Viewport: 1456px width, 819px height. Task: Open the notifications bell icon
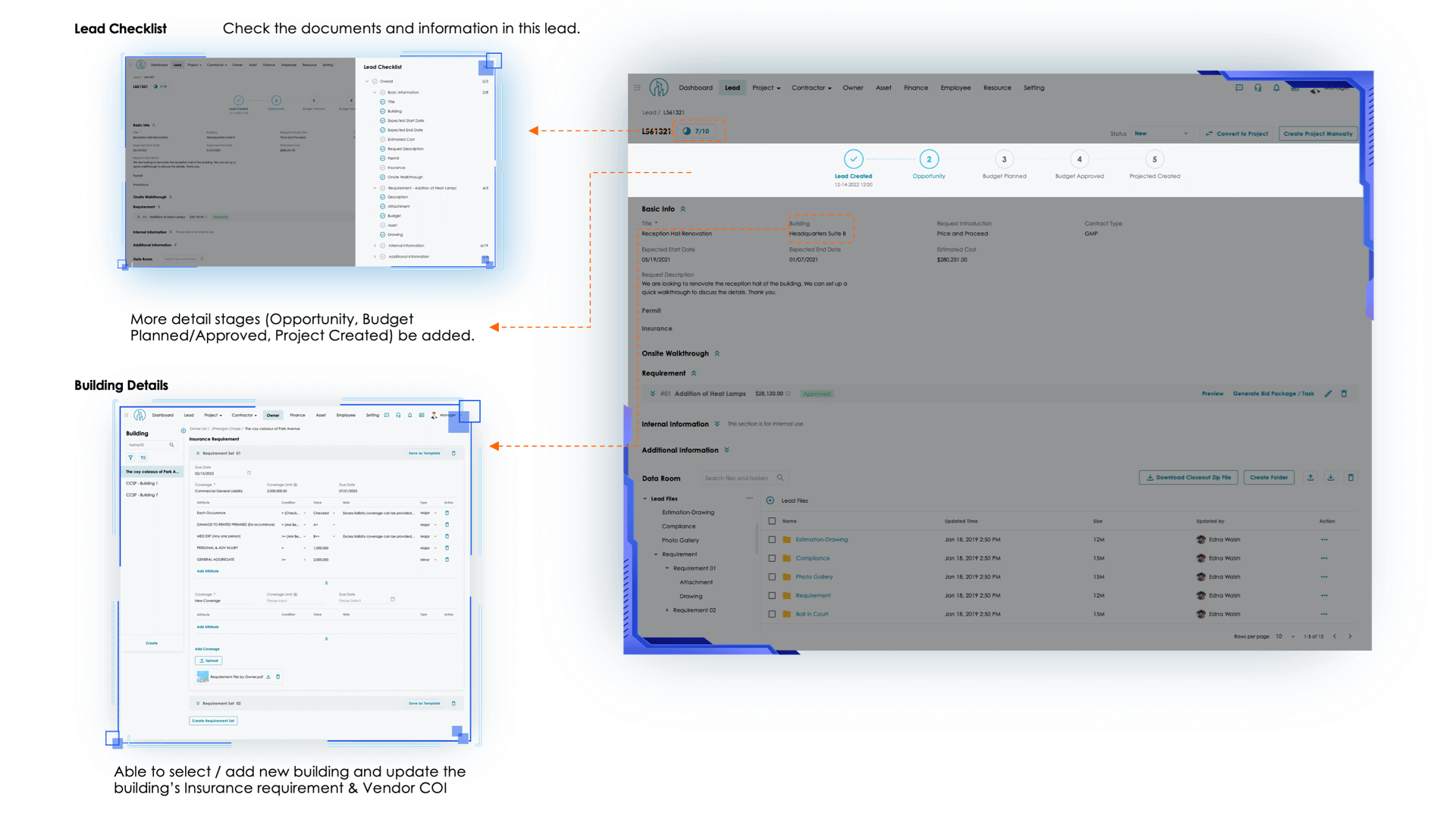coord(1276,88)
